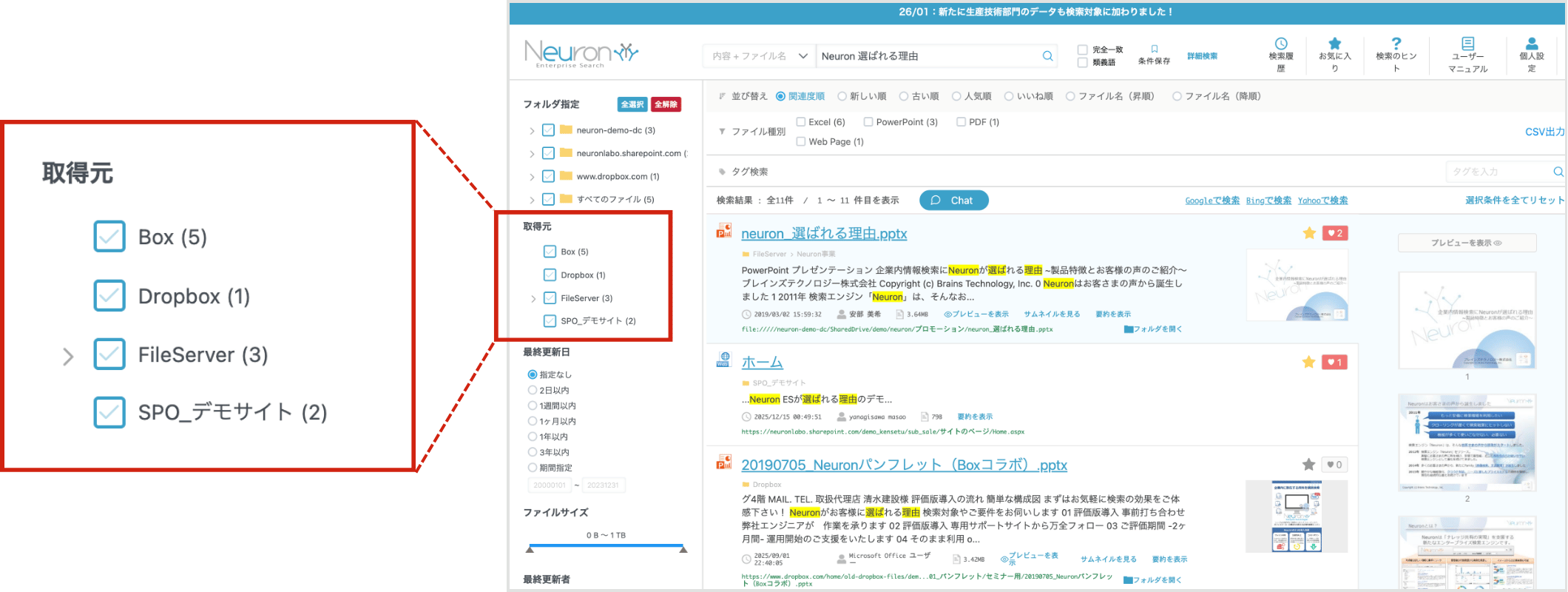The height and width of the screenshot is (592, 1568).
Task: Uncheck Dropbox (1) source in sidebar
Action: click(550, 275)
